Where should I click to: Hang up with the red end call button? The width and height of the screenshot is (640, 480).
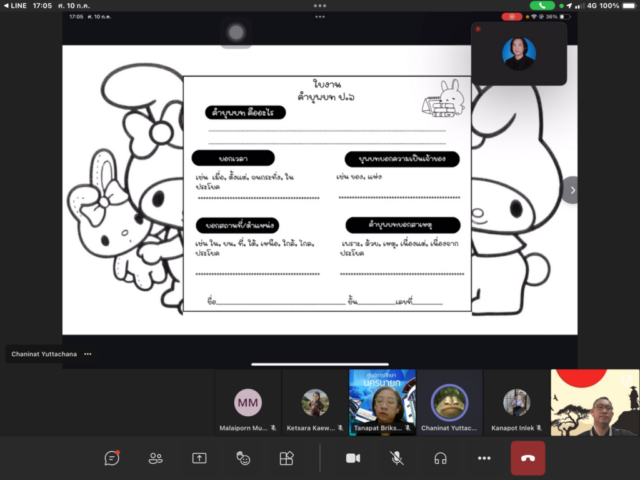528,458
